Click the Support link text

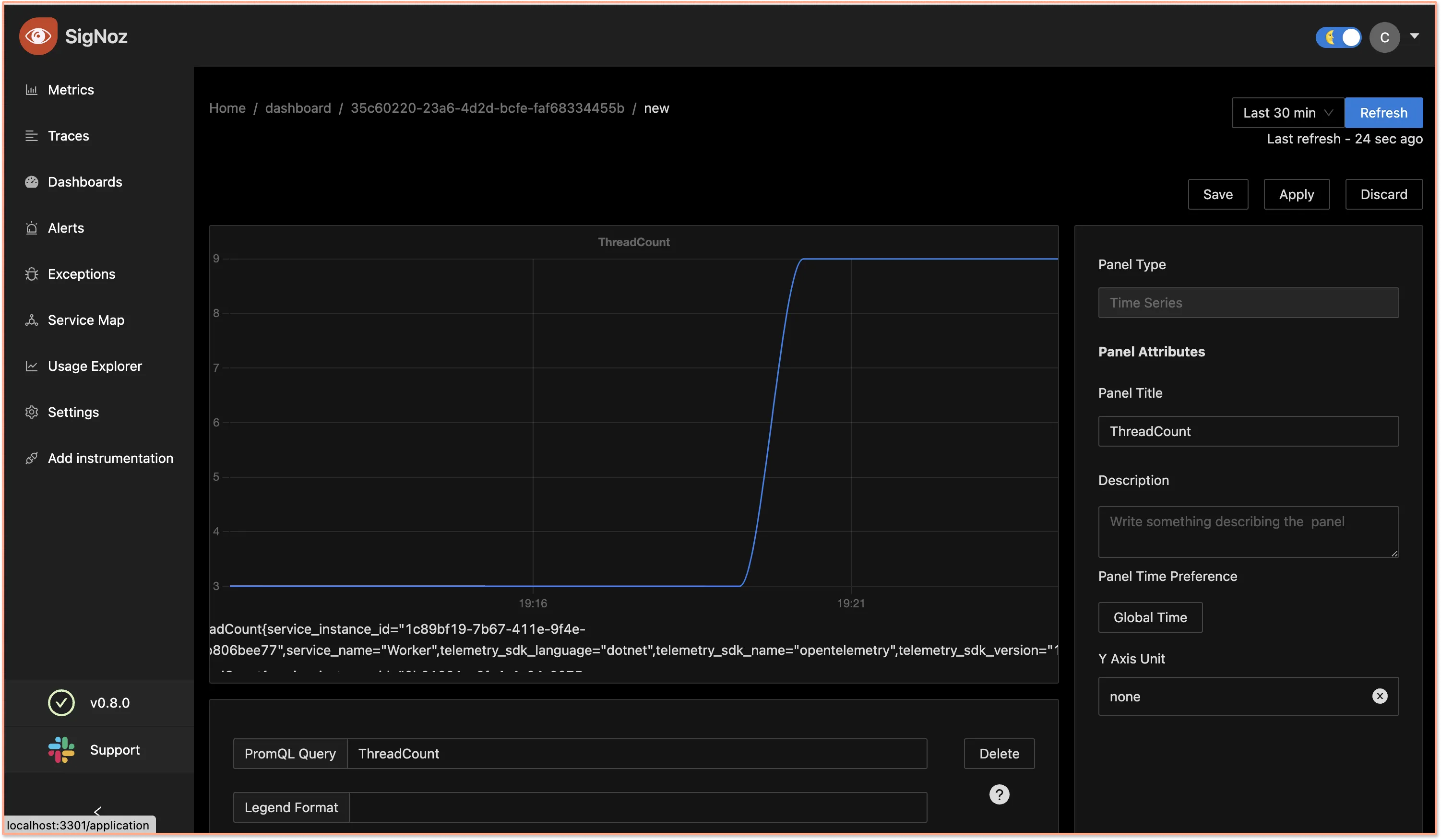115,750
